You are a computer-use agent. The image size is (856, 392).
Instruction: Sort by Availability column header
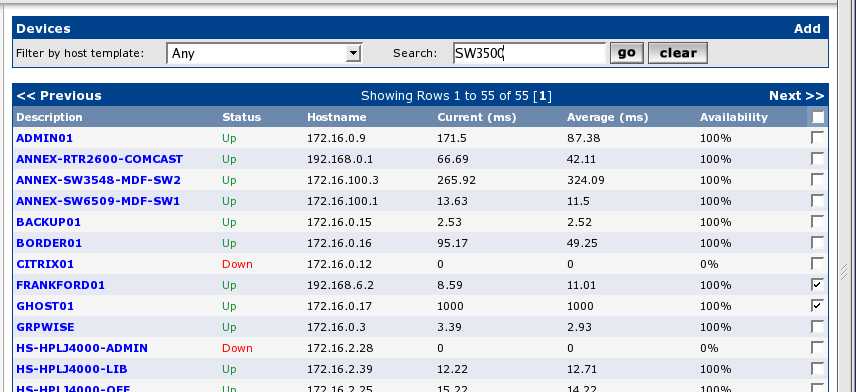733,117
